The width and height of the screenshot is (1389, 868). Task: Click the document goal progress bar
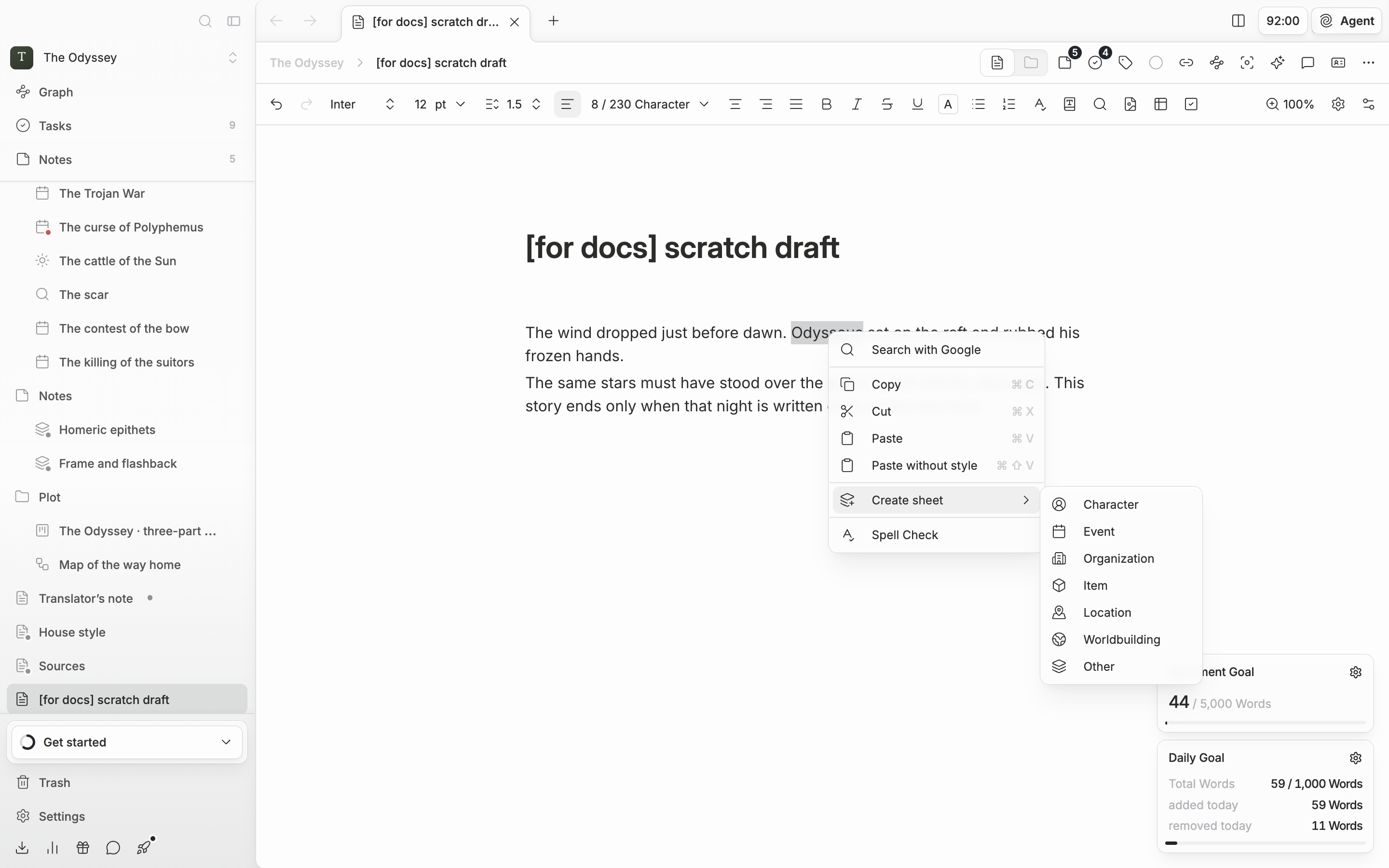pos(1265,722)
